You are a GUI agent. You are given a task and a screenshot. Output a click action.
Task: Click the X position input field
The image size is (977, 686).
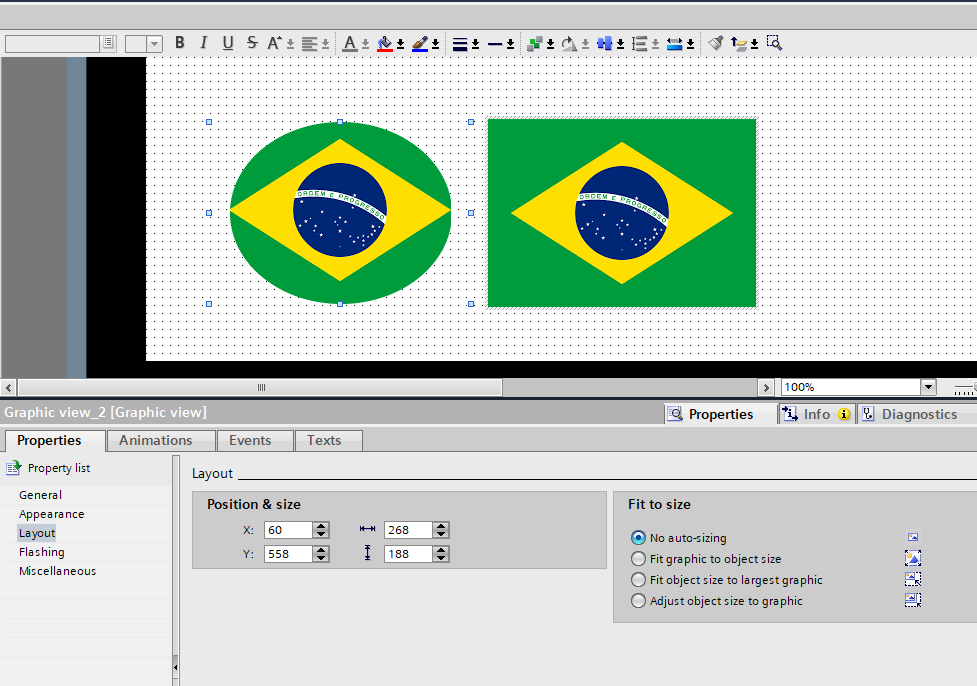tap(288, 530)
